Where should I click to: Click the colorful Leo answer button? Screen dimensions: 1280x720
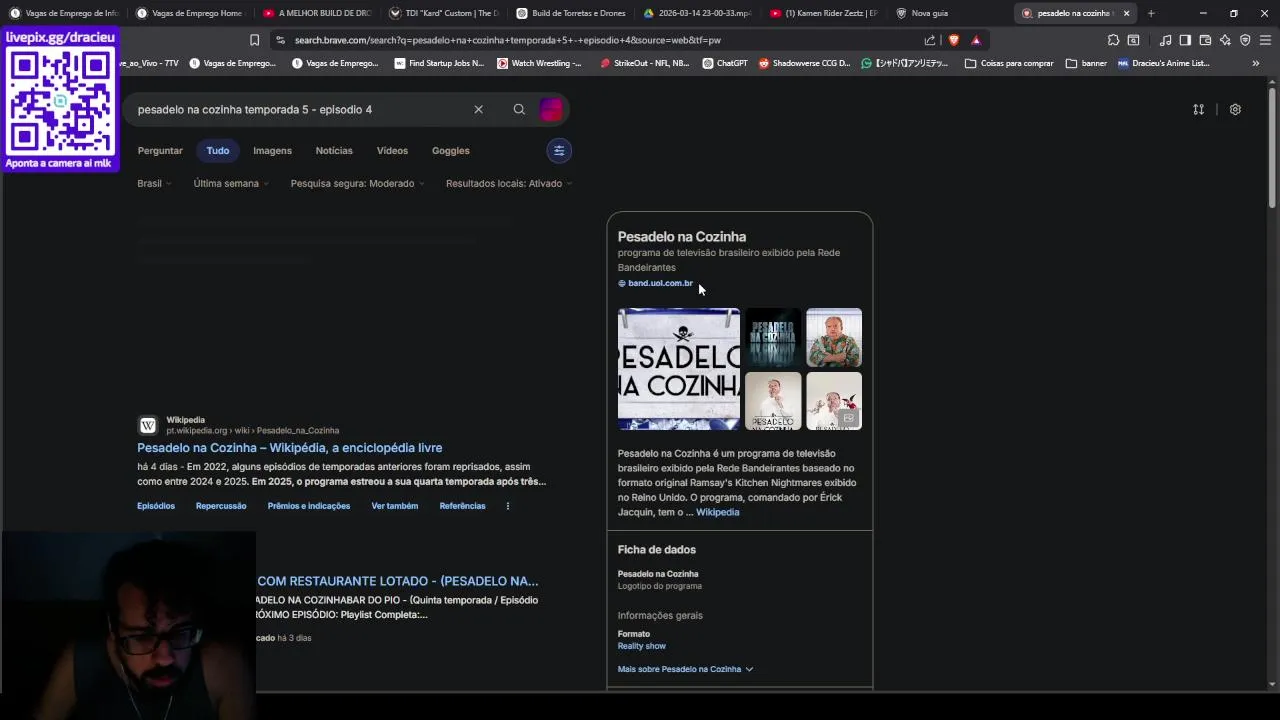551,109
